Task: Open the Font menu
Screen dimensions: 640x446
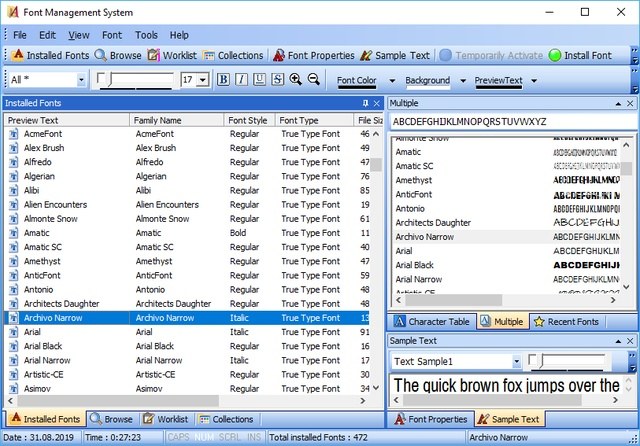Action: click(x=112, y=35)
